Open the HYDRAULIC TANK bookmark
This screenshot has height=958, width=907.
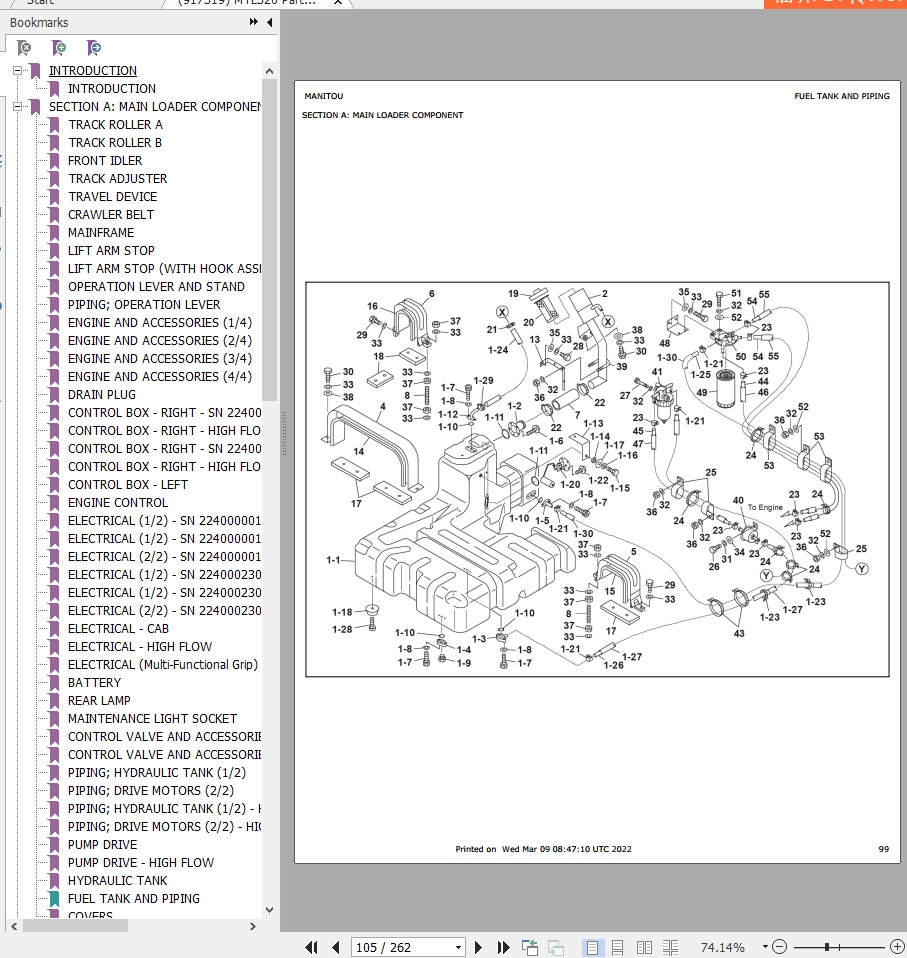(x=117, y=881)
